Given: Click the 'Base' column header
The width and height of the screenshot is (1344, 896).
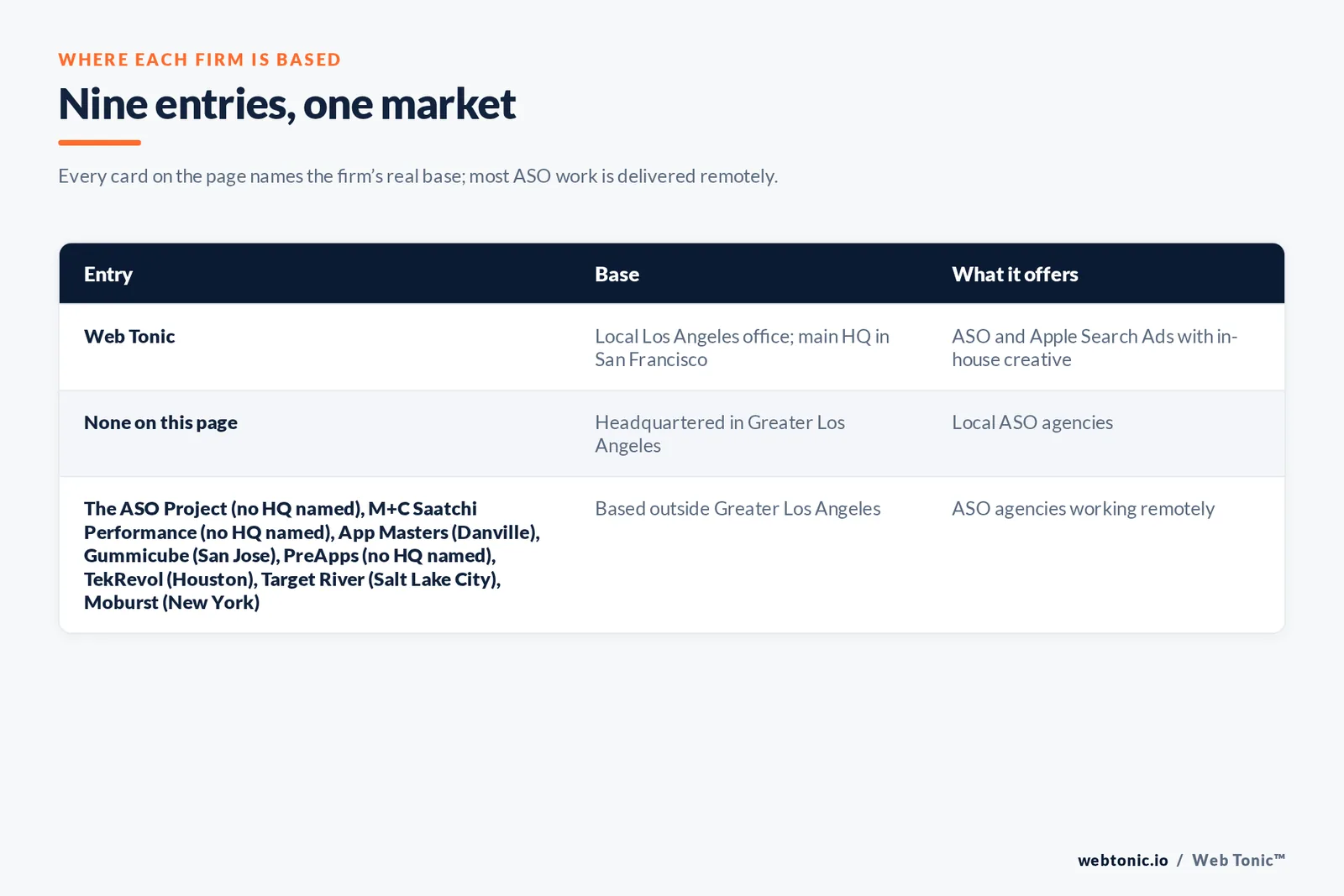Looking at the screenshot, I should [617, 275].
